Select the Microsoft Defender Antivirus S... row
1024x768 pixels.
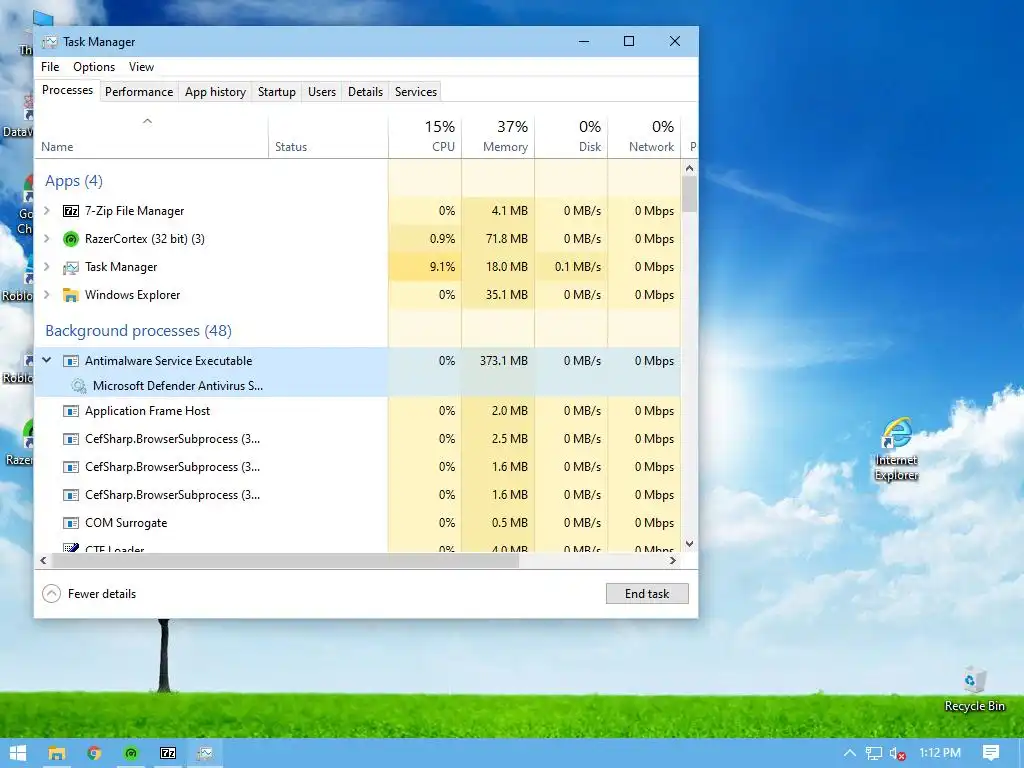[358, 386]
